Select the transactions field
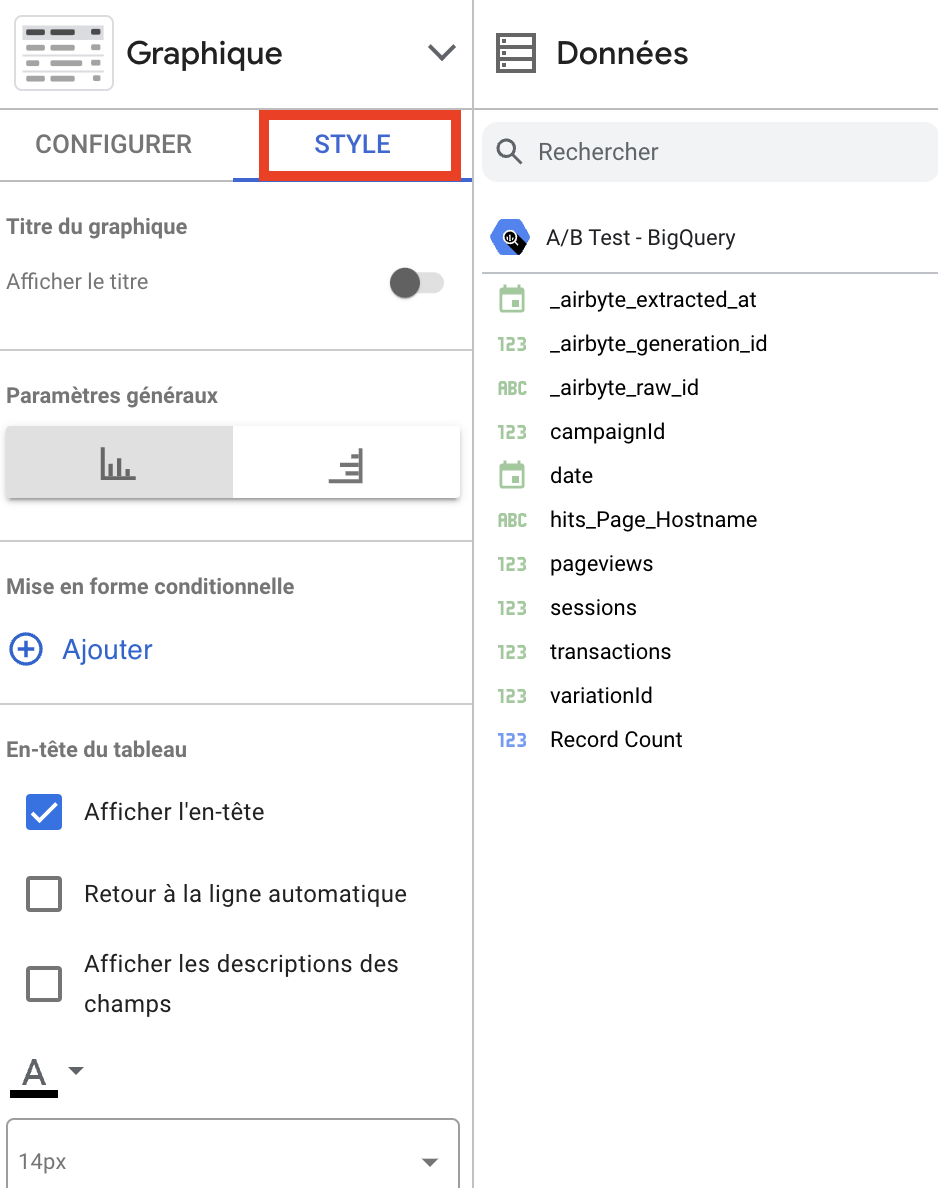The height and width of the screenshot is (1188, 938). pos(611,652)
